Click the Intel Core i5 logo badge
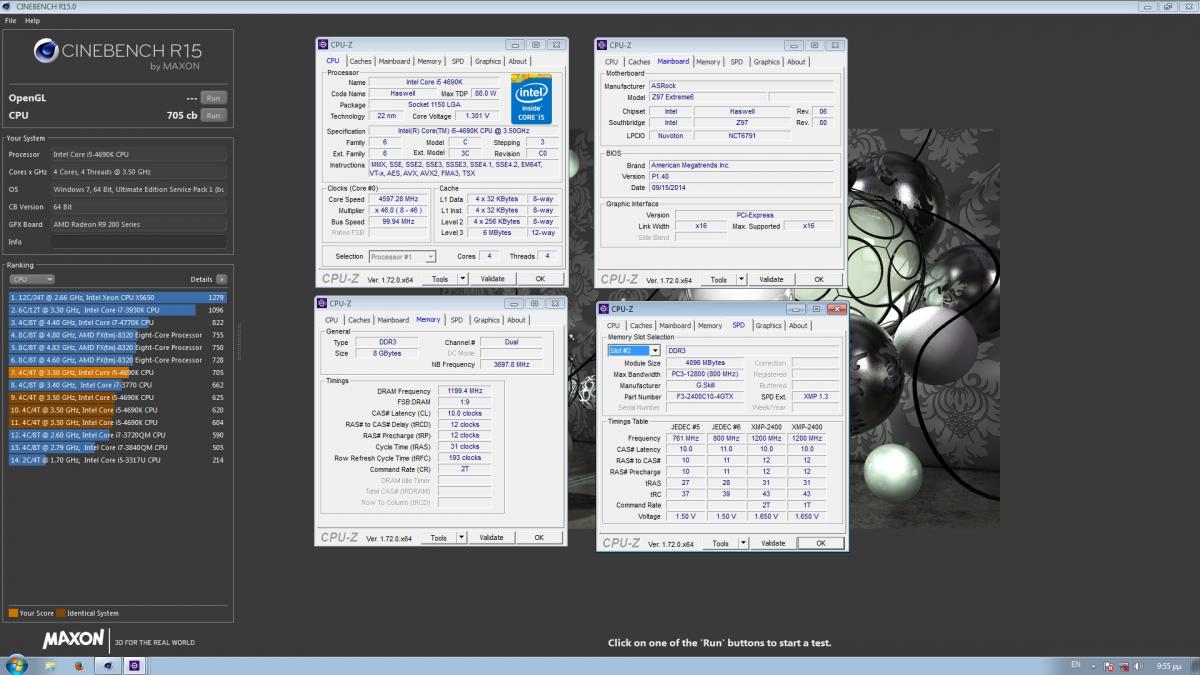1200x675 pixels. (x=531, y=97)
